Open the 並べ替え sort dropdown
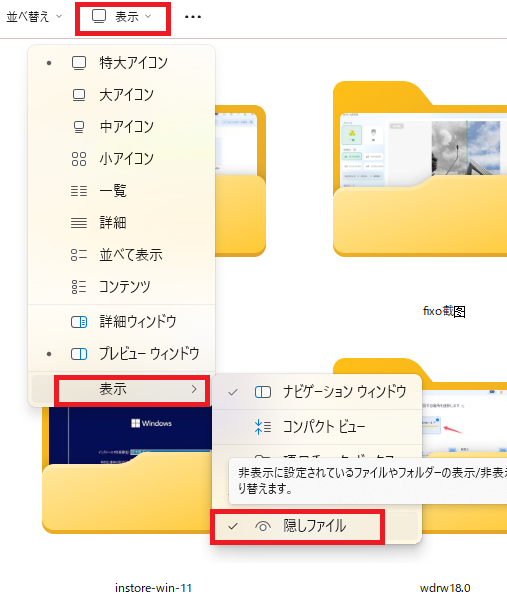The height and width of the screenshot is (614, 507). tap(34, 17)
